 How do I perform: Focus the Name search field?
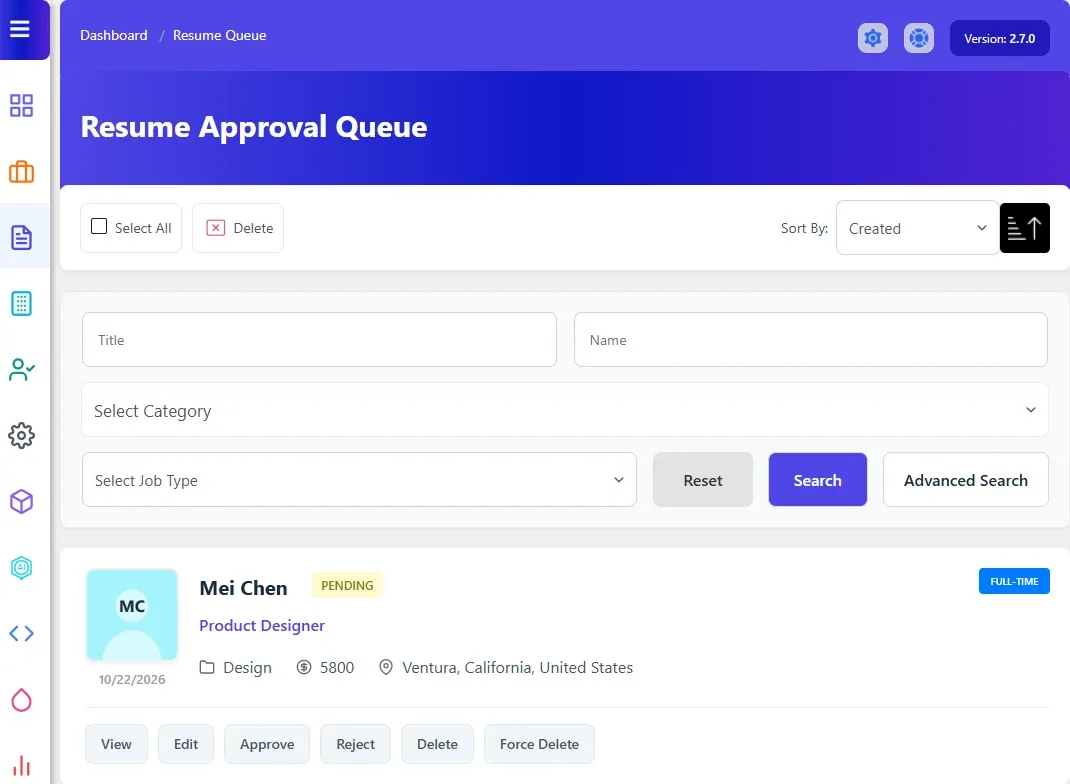click(x=811, y=340)
